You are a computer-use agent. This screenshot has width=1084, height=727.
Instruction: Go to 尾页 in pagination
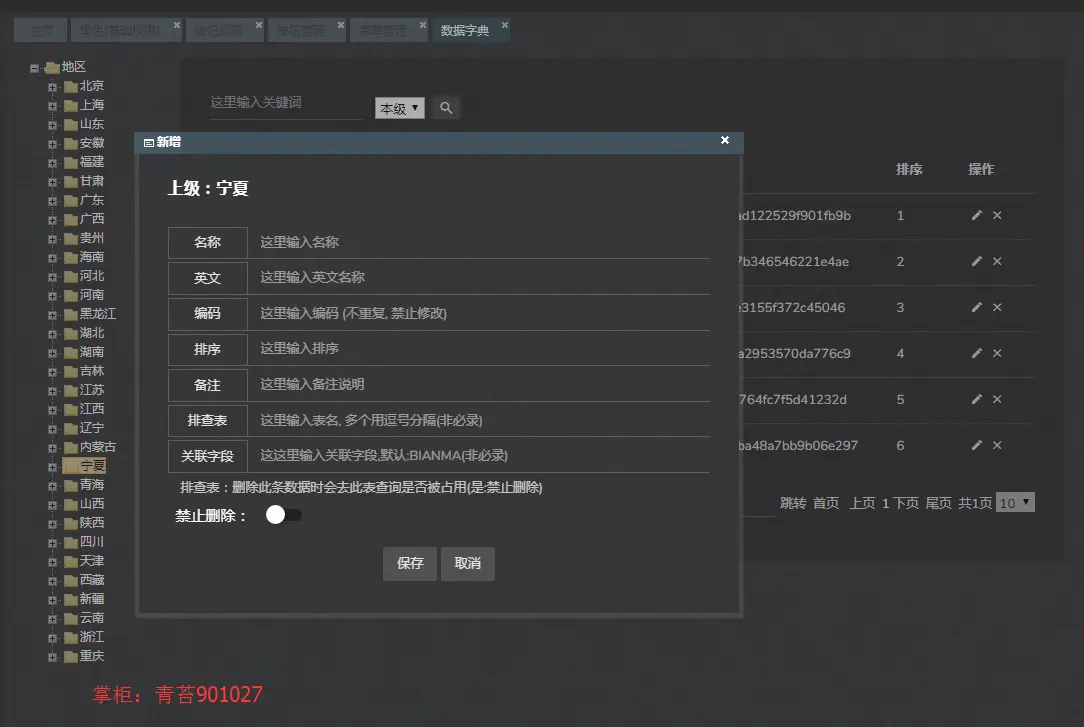[939, 503]
